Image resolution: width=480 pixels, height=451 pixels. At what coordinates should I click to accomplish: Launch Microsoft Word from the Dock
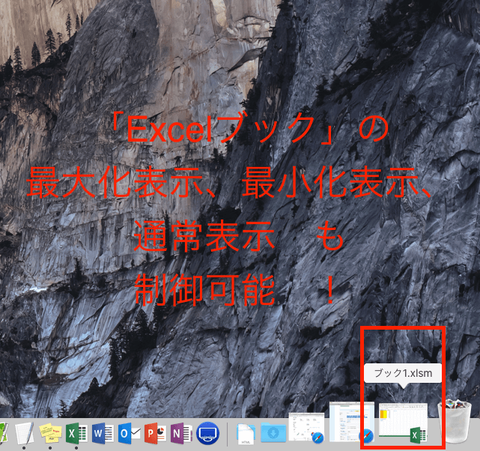103,433
